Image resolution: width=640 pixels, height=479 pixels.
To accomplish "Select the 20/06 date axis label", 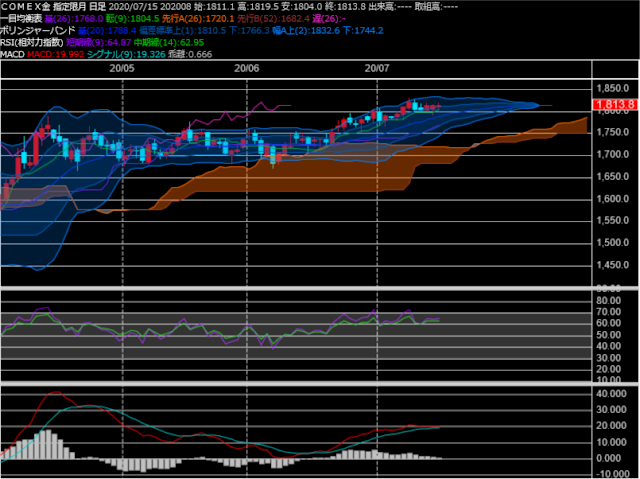I will [x=247, y=69].
